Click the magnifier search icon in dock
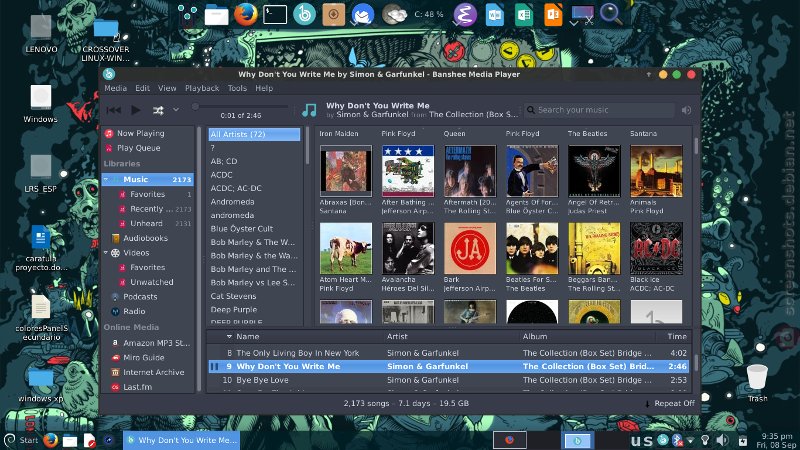 (611, 14)
